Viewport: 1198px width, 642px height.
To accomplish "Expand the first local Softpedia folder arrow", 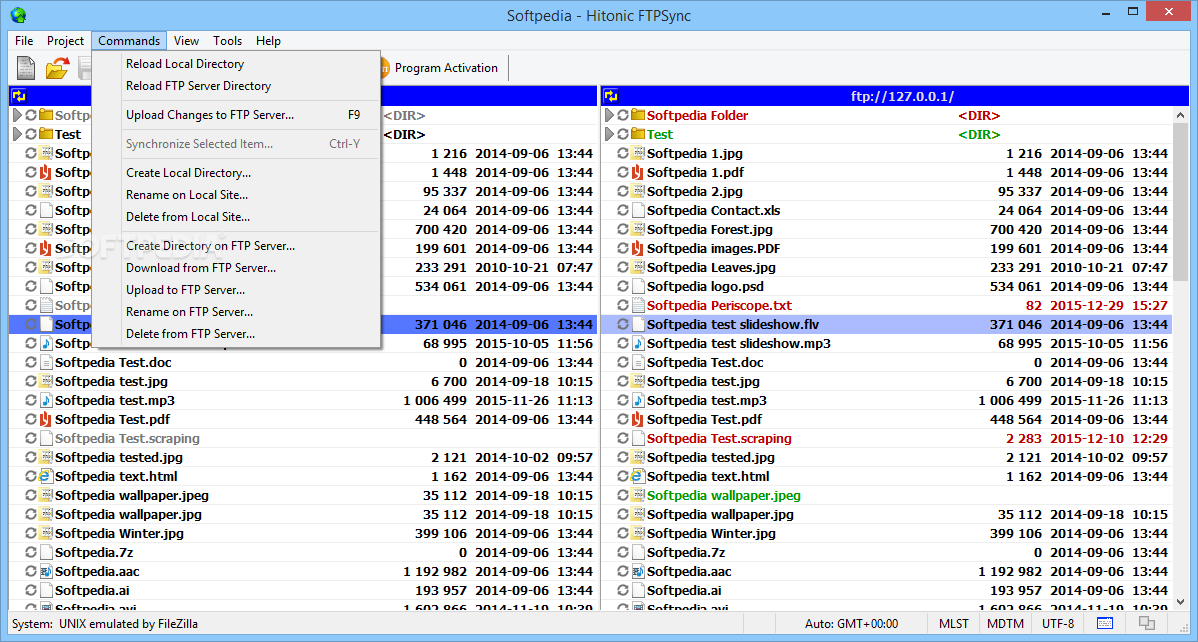I will point(17,115).
